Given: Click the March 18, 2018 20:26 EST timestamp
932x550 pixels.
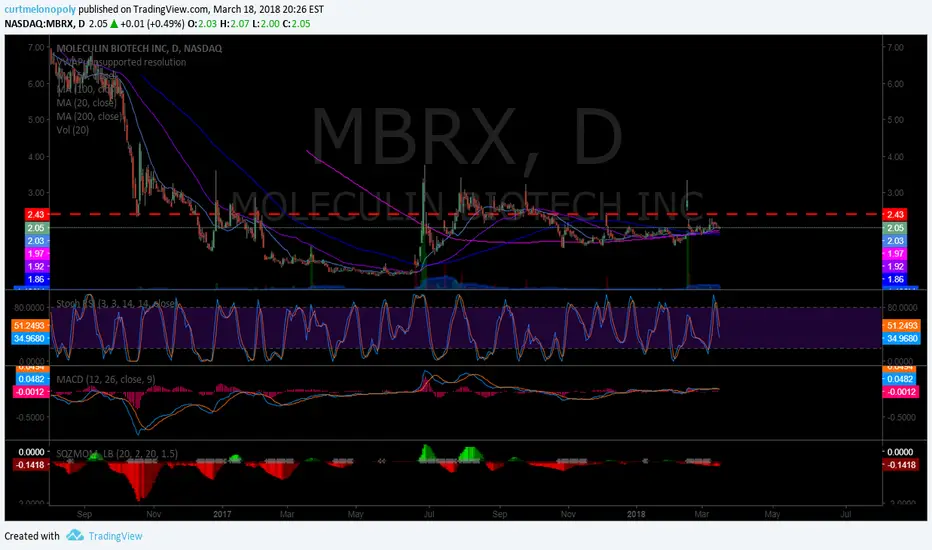Looking at the screenshot, I should (x=268, y=10).
